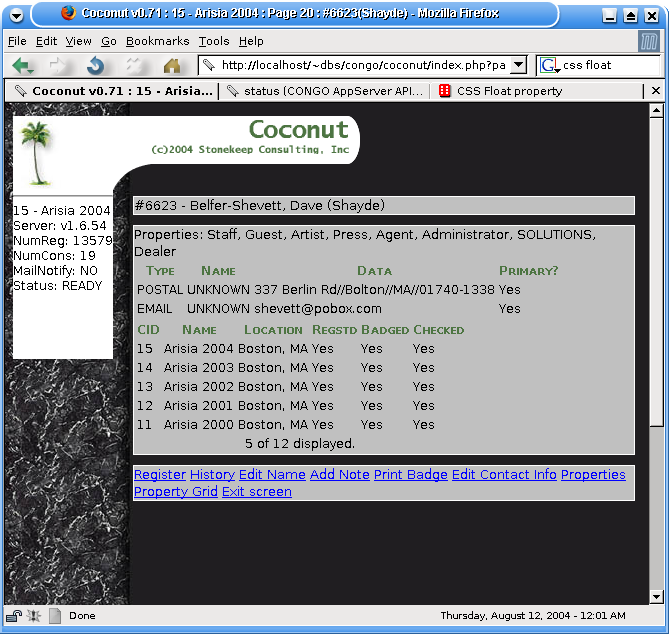Image resolution: width=669 pixels, height=634 pixels.
Task: Click the page document icon in status bar
Action: coord(55,616)
